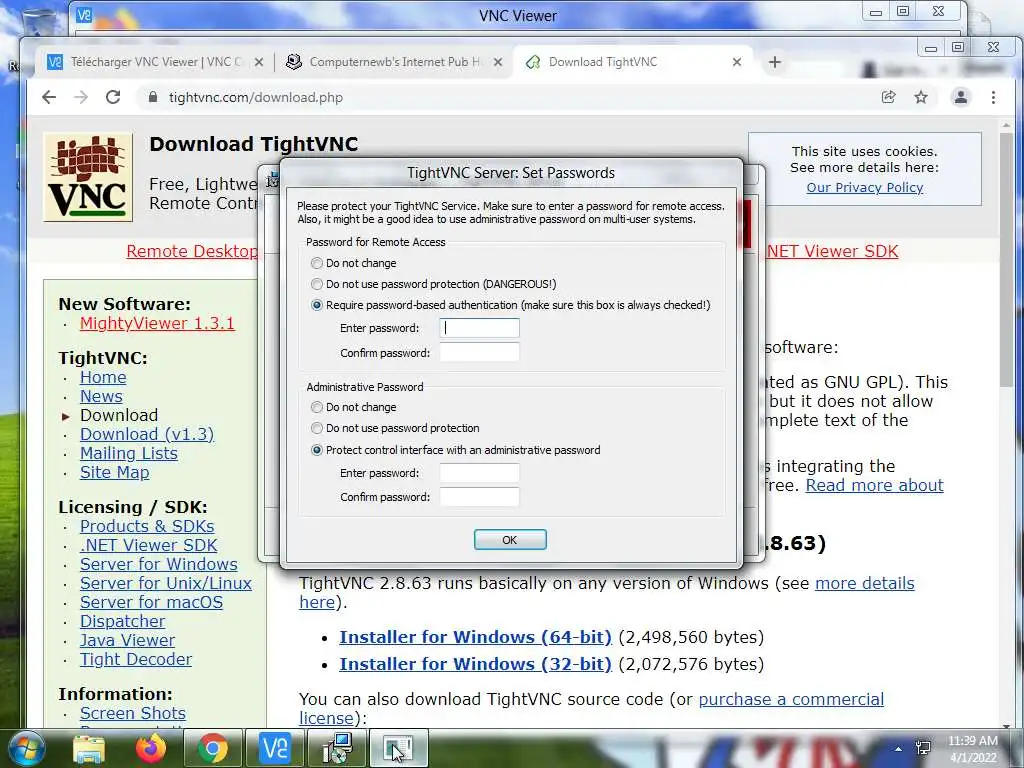Close the Download TightVNC tab

737,62
